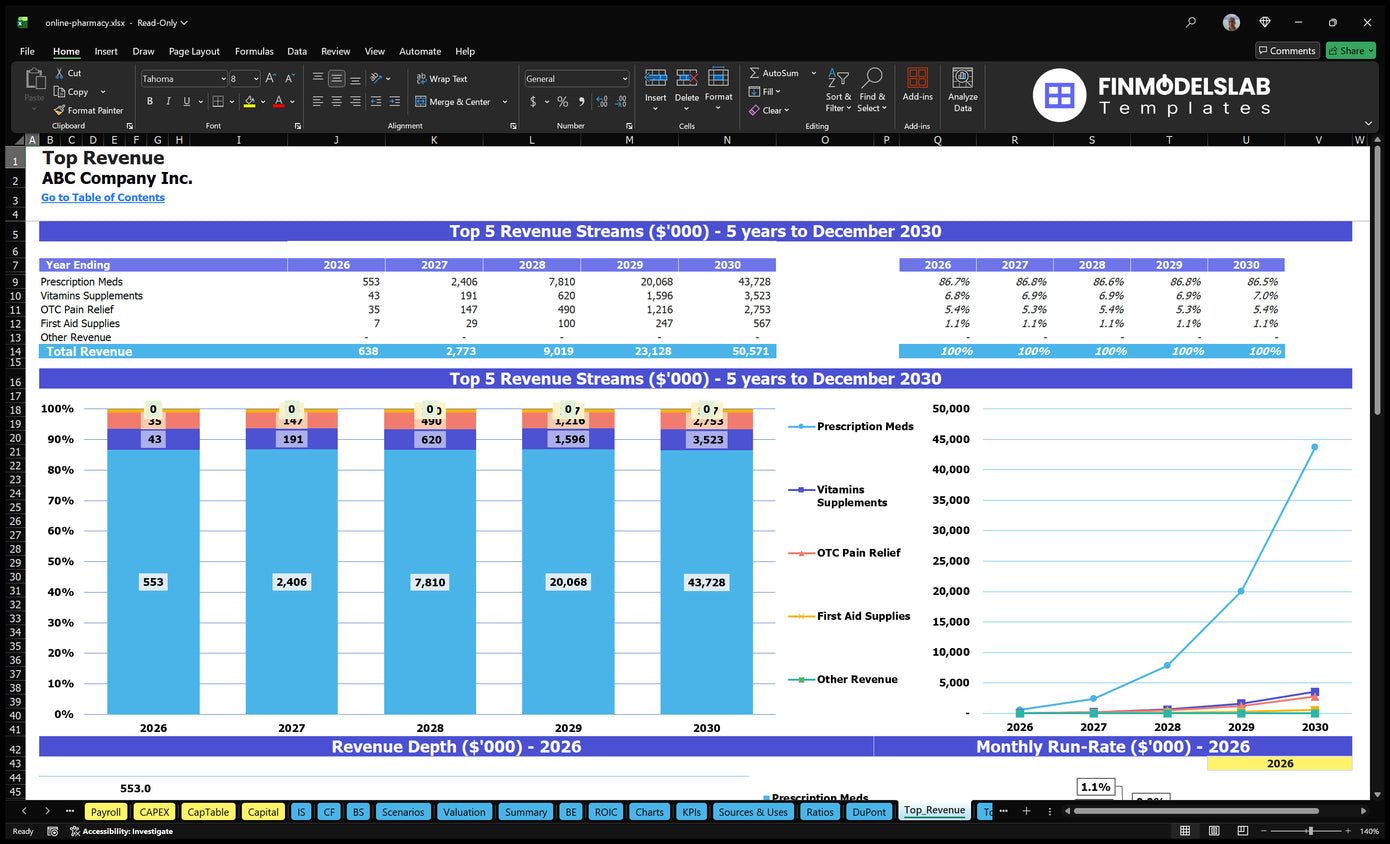This screenshot has width=1390, height=844.
Task: Open the font name dropdown
Action: click(222, 78)
